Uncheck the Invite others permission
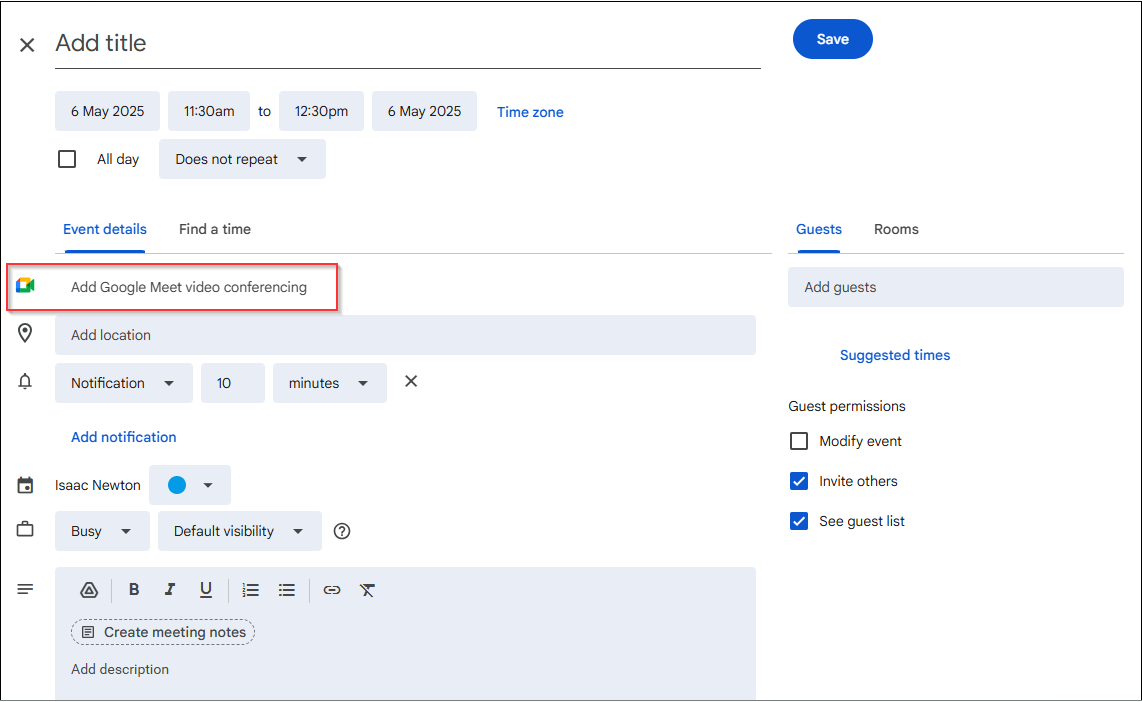Viewport: 1142px width, 702px height. pos(799,481)
